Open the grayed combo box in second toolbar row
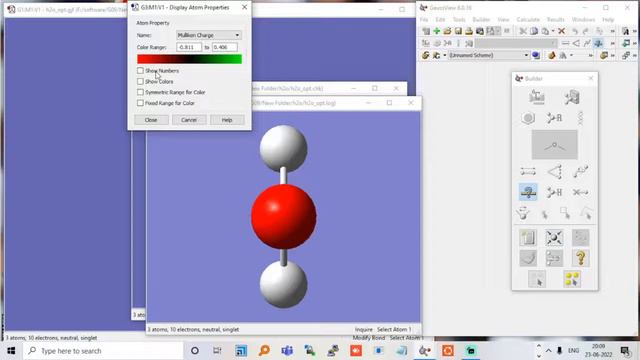The image size is (640, 360). [x=516, y=43]
